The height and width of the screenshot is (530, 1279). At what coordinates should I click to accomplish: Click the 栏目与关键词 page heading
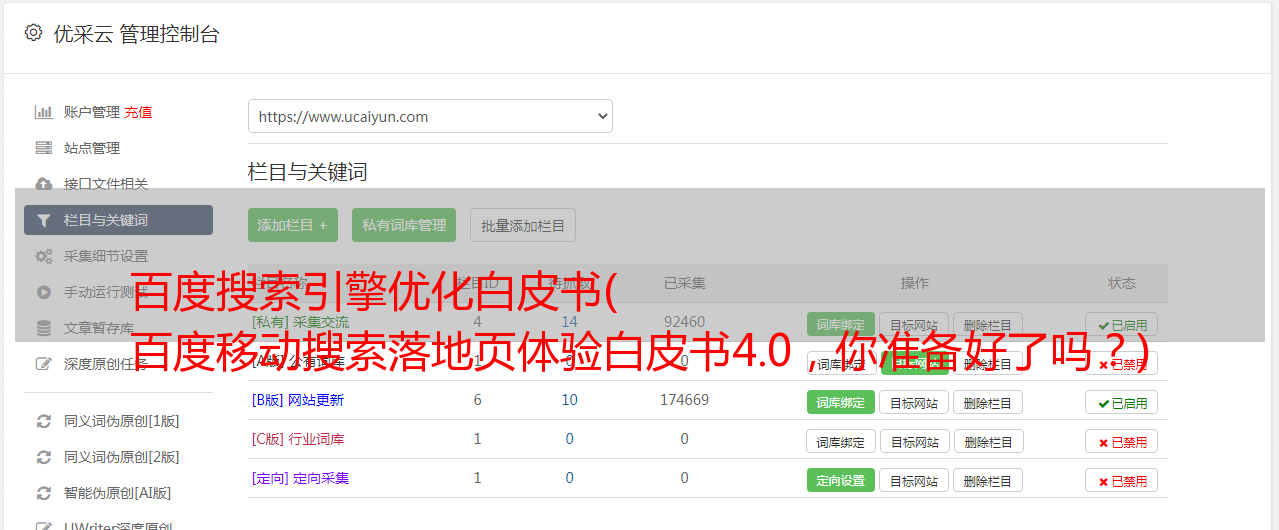point(308,172)
